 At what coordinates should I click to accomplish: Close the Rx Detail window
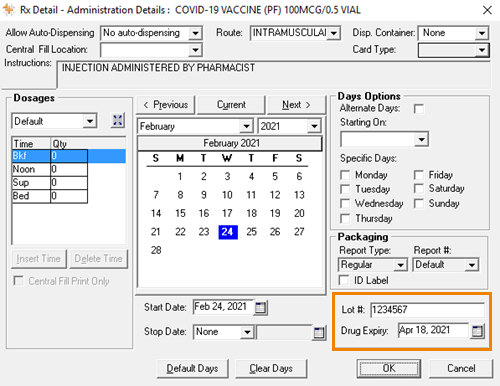click(487, 10)
